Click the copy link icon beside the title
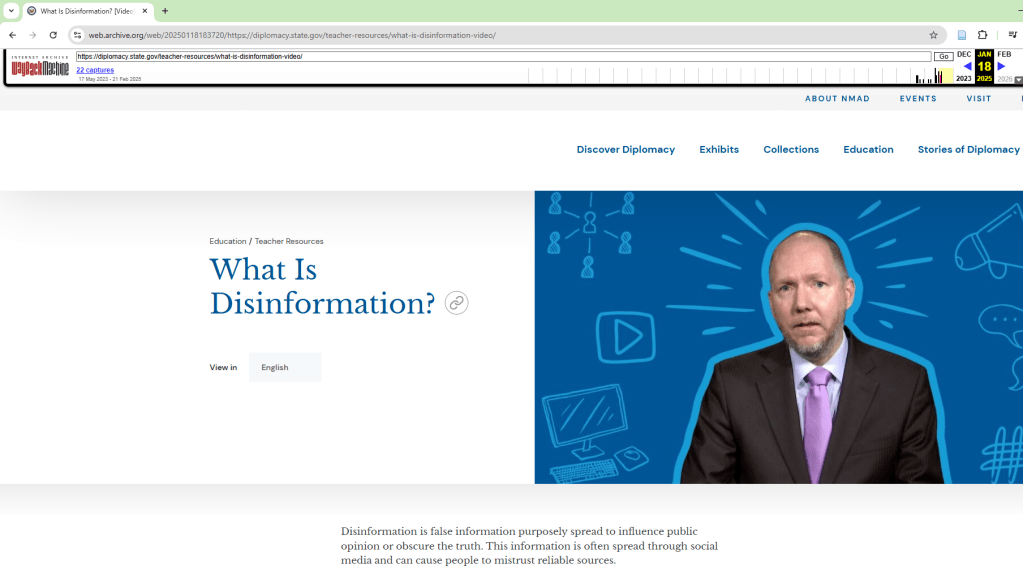Screen dimensions: 1023x575 (x=456, y=303)
